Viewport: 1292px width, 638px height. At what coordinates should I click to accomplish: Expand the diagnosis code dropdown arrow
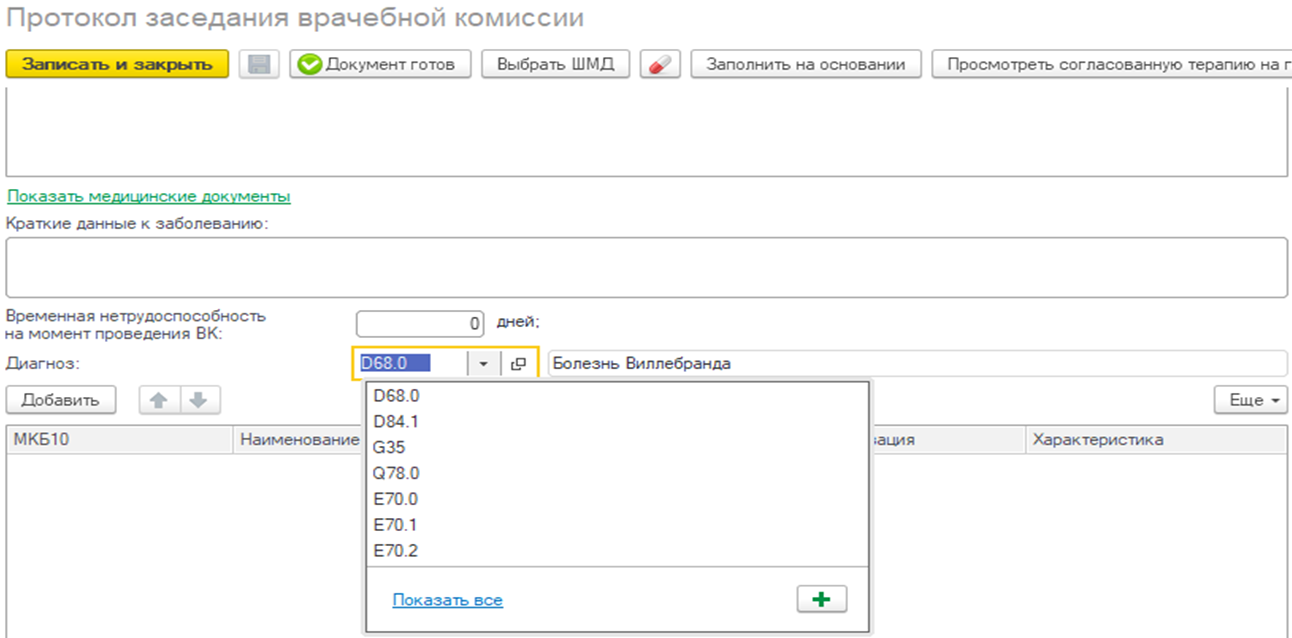(484, 364)
